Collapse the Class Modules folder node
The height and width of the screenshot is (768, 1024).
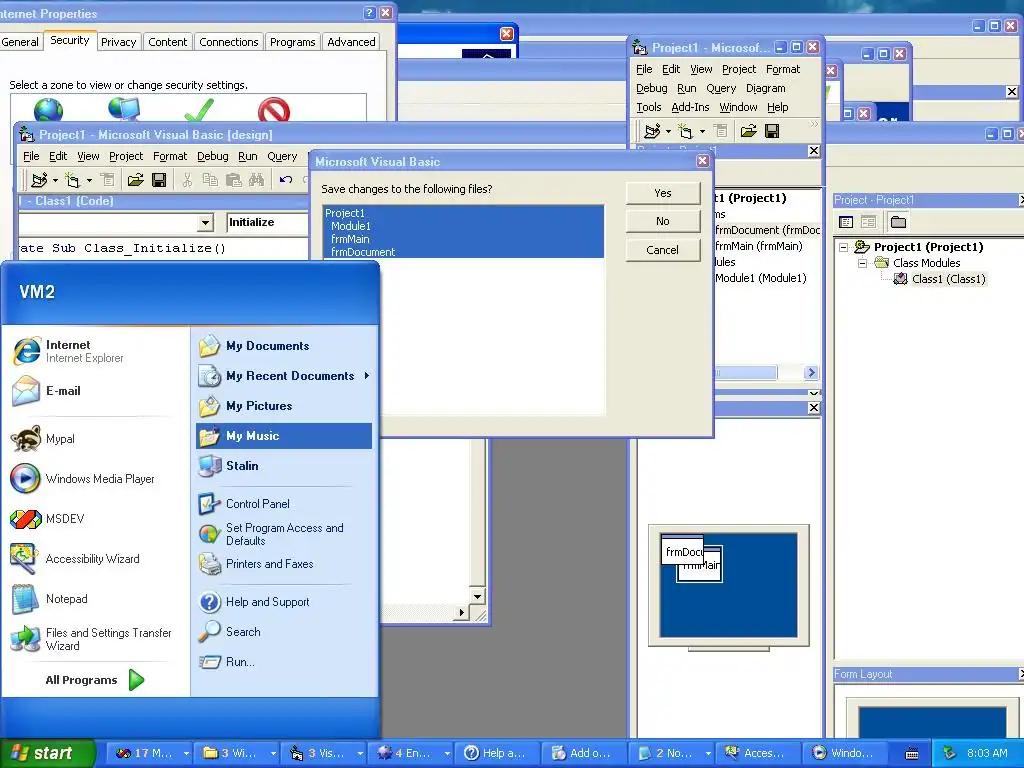tap(863, 263)
